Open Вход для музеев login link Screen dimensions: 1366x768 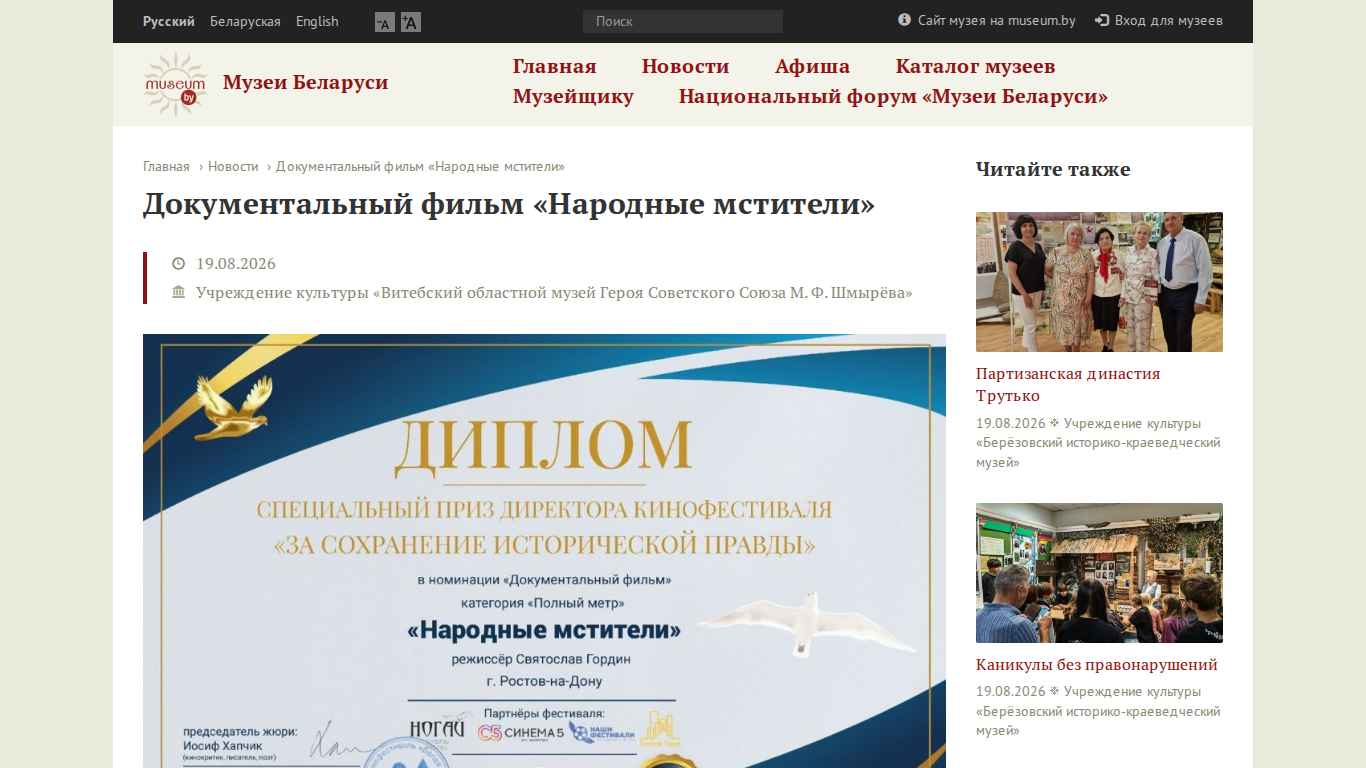pos(1169,20)
